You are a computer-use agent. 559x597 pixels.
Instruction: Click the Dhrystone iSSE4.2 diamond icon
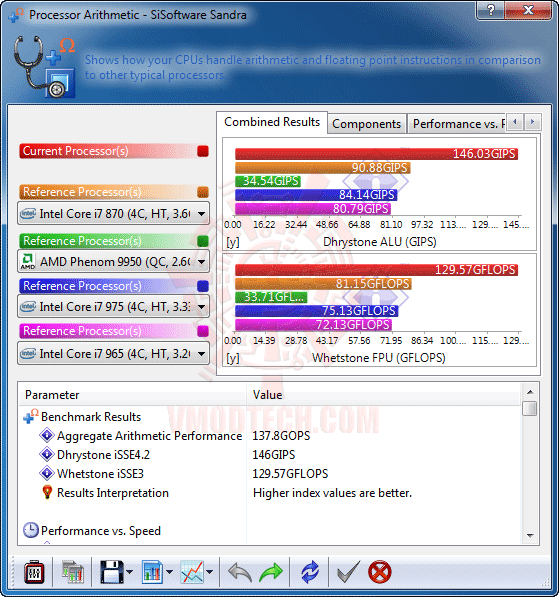(47, 454)
